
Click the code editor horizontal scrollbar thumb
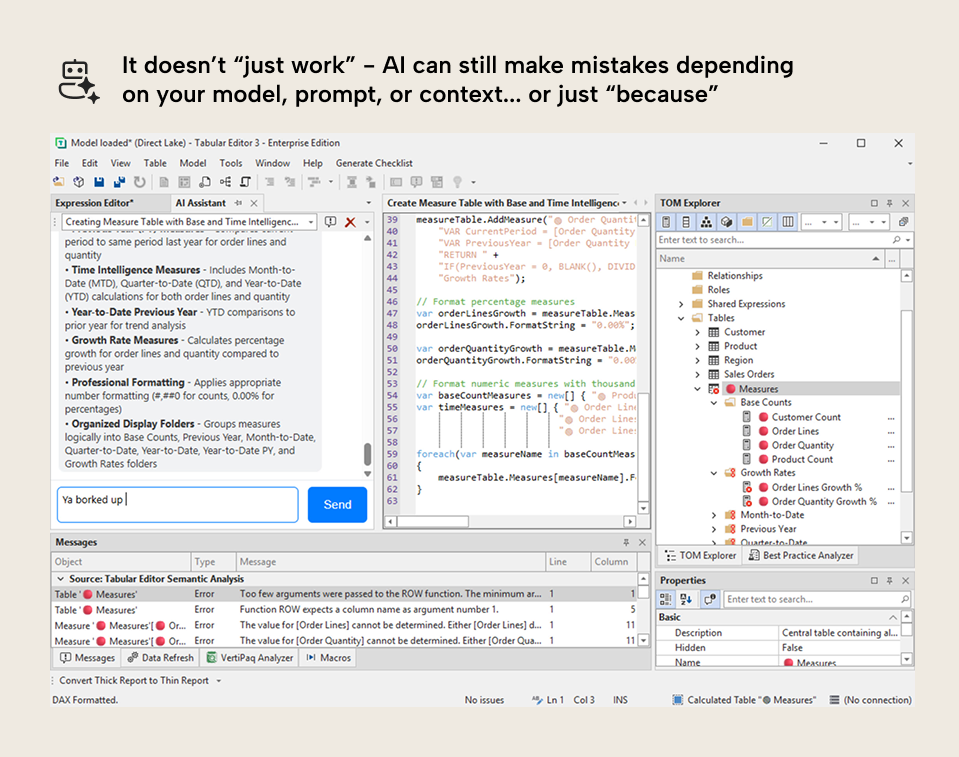(x=433, y=522)
